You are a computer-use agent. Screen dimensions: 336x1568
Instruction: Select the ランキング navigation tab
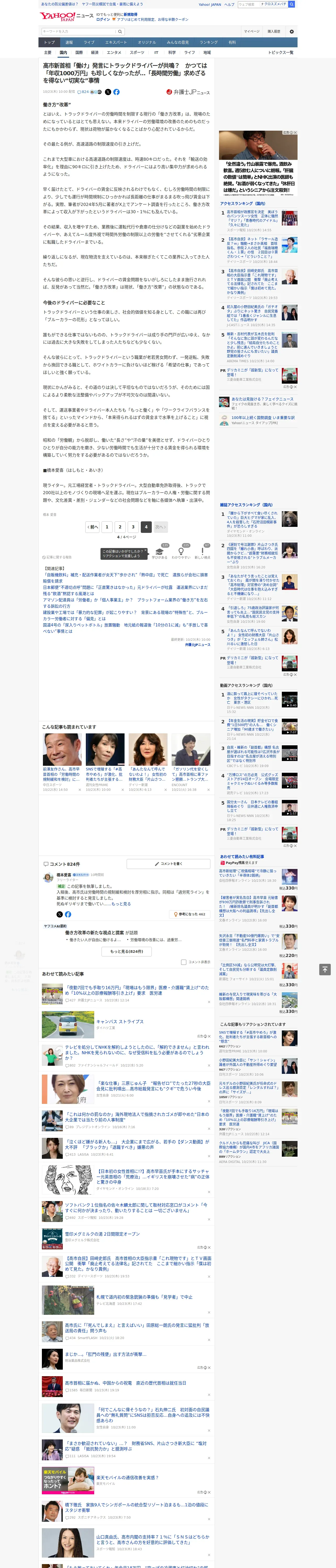(209, 43)
